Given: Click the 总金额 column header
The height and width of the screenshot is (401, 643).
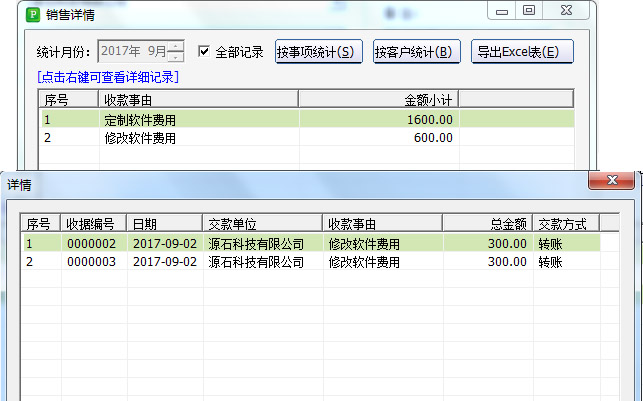Looking at the screenshot, I should [488, 224].
